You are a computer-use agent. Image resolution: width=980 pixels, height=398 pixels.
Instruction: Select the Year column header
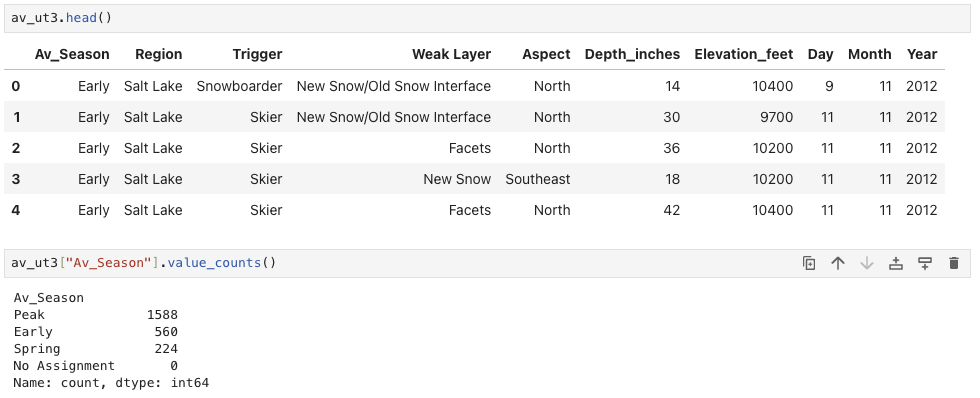pyautogui.click(x=922, y=54)
